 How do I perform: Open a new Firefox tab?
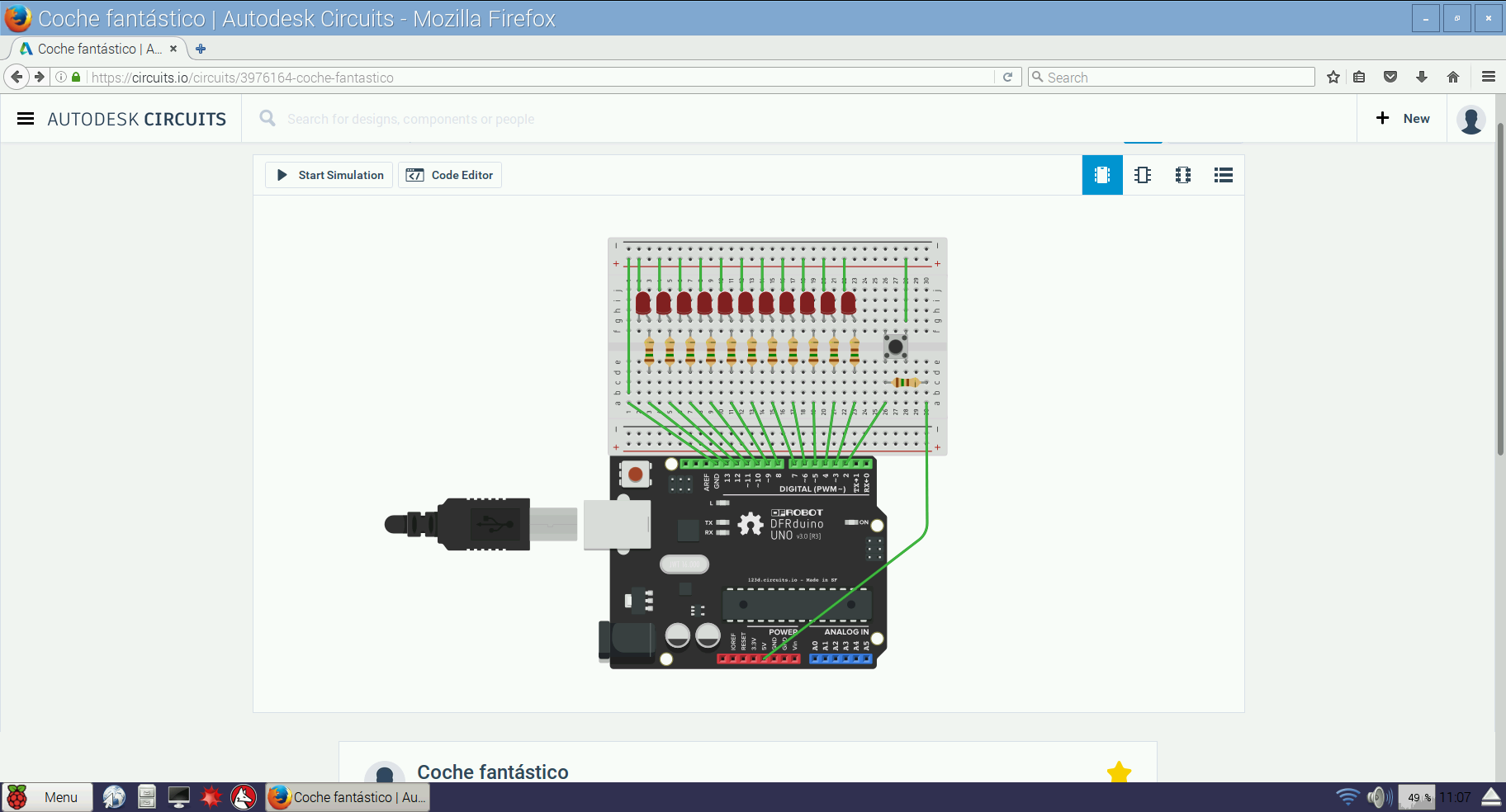click(201, 49)
